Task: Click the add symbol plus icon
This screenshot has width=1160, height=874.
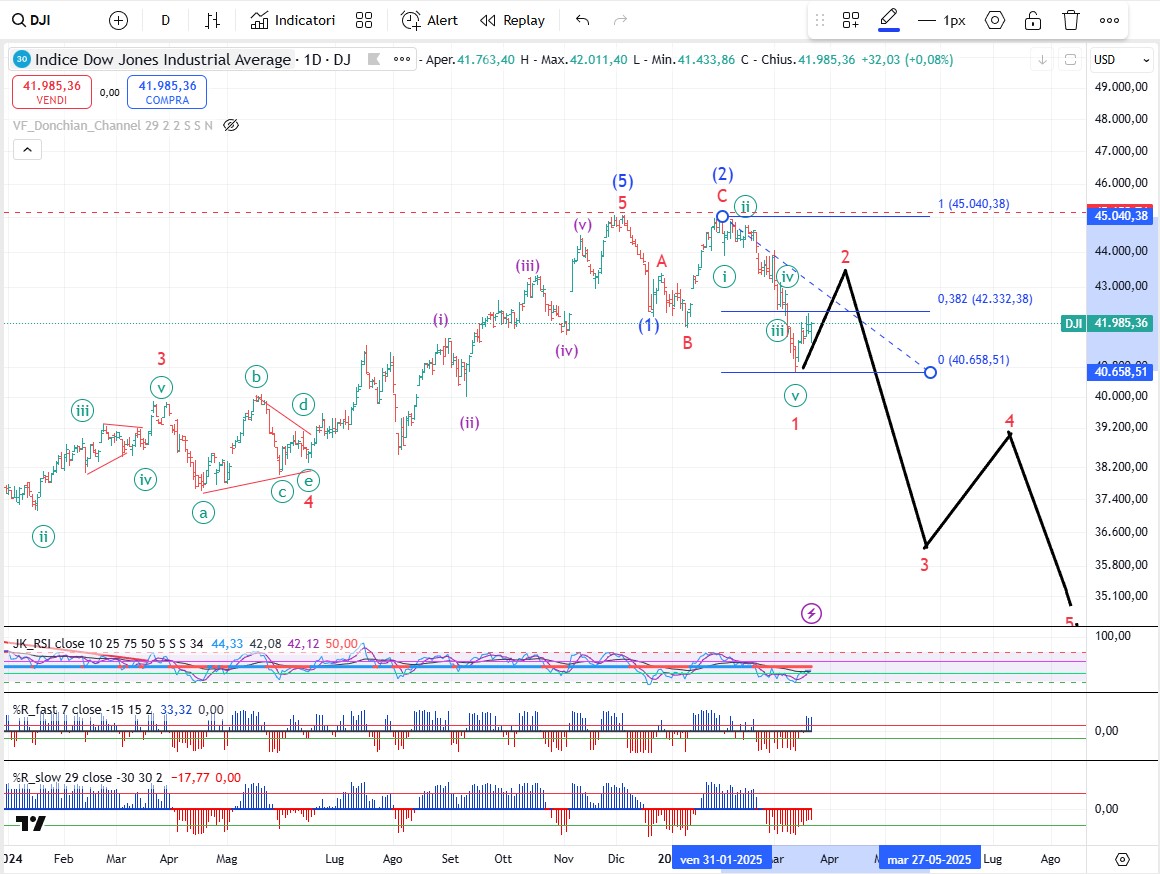Action: click(x=118, y=20)
